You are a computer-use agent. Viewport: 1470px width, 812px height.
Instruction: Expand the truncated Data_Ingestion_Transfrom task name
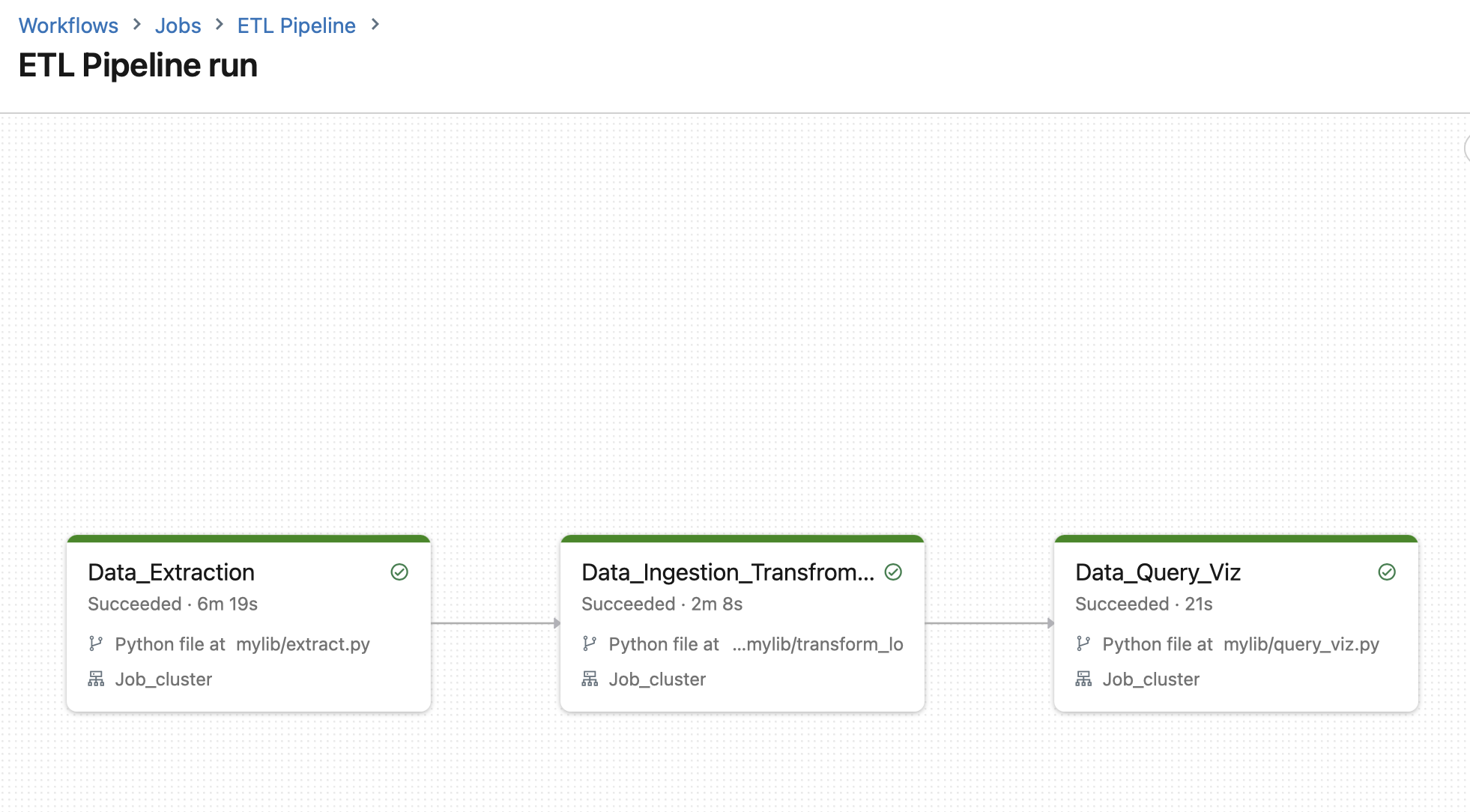[x=728, y=572]
